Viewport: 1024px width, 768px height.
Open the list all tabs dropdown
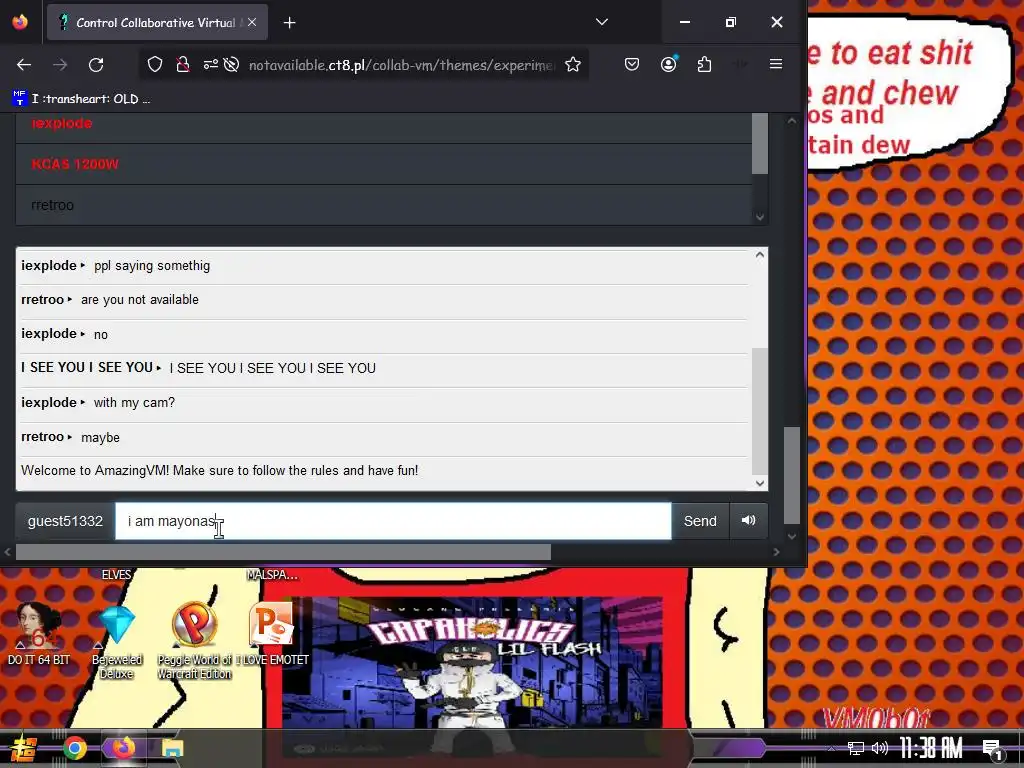[x=601, y=22]
